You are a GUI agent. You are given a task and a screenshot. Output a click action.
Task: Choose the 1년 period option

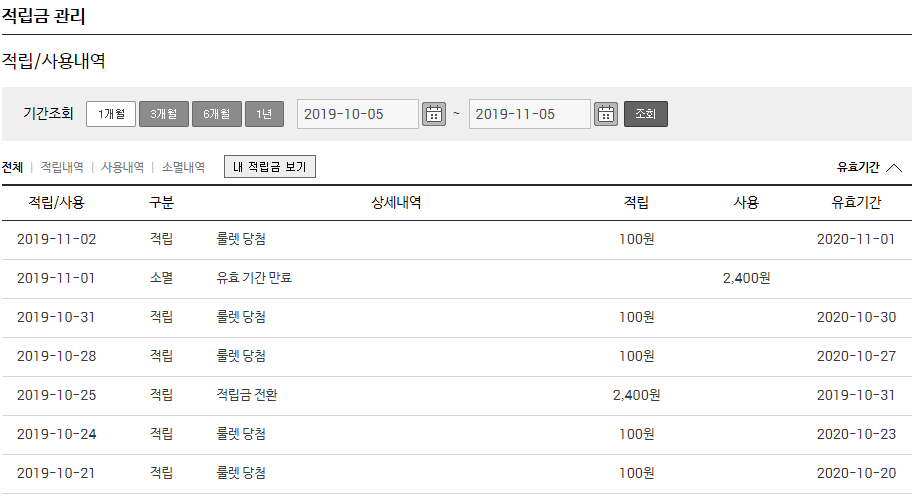[264, 114]
